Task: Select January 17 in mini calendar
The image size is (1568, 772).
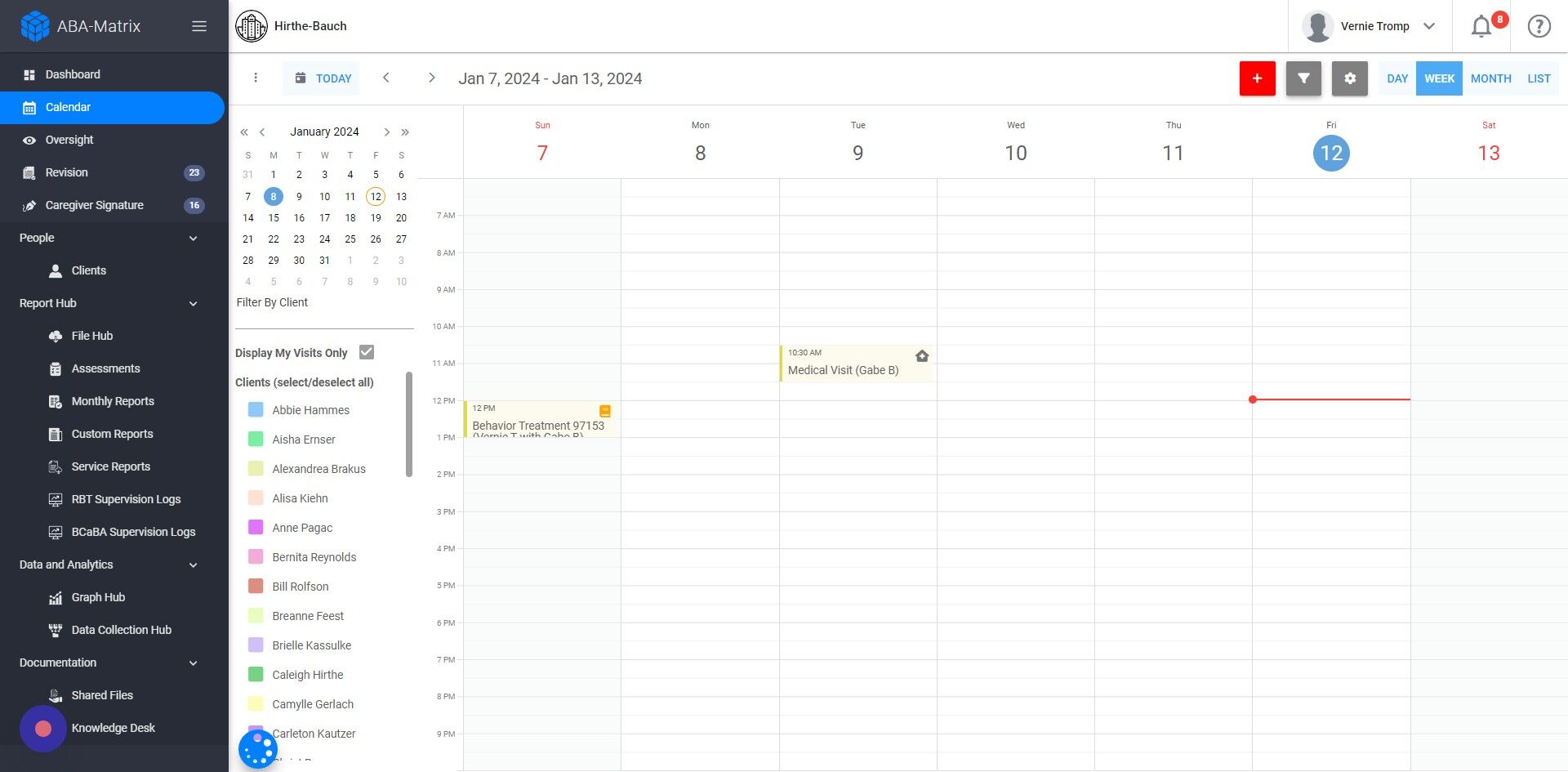Action: [x=324, y=218]
